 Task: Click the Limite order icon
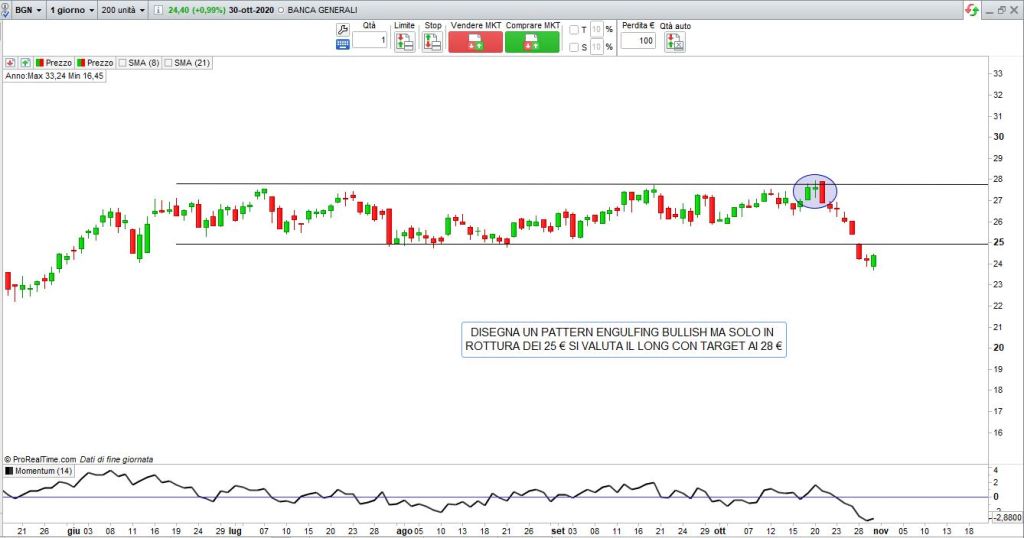pyautogui.click(x=404, y=42)
